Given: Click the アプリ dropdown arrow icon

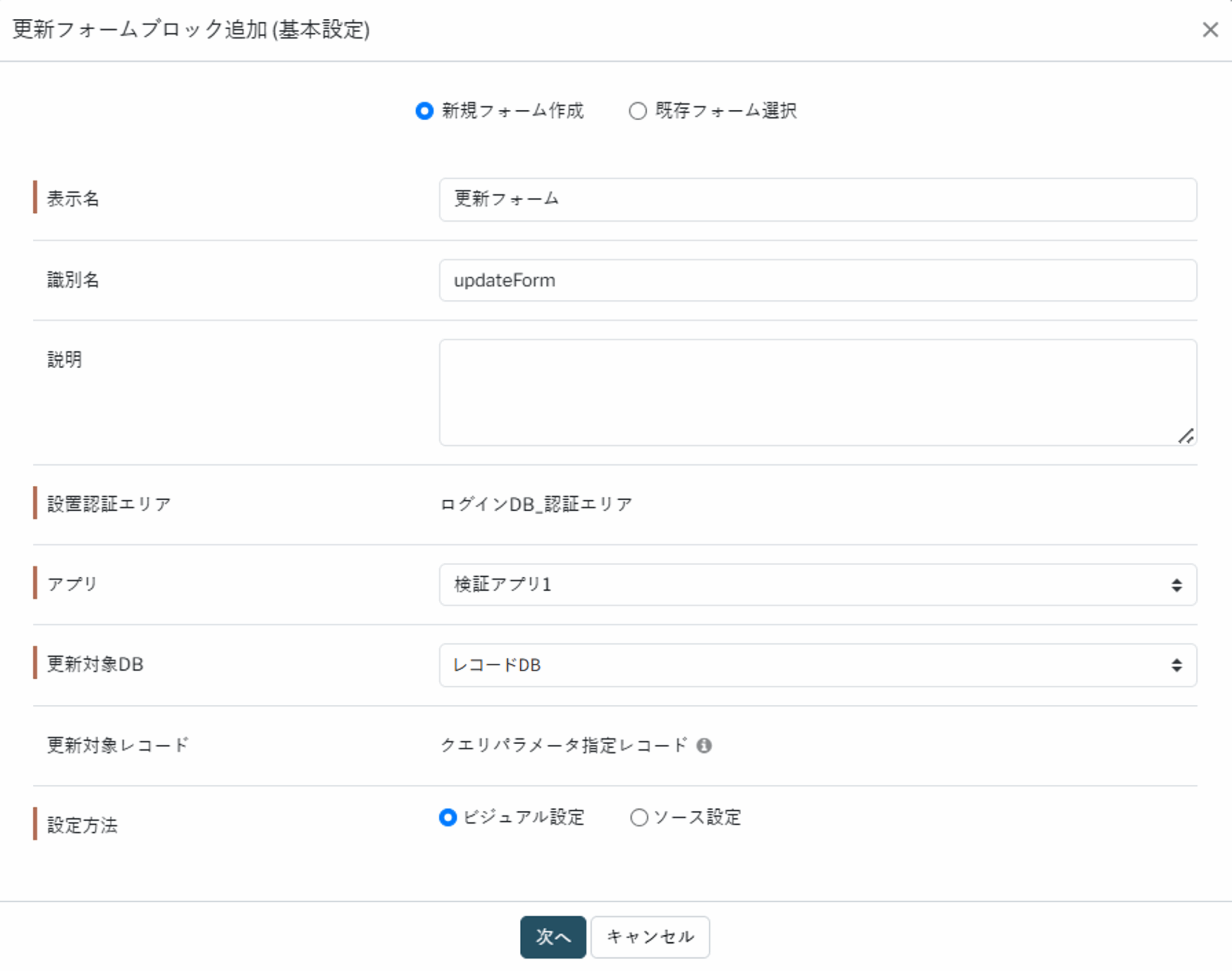Looking at the screenshot, I should pyautogui.click(x=1176, y=585).
